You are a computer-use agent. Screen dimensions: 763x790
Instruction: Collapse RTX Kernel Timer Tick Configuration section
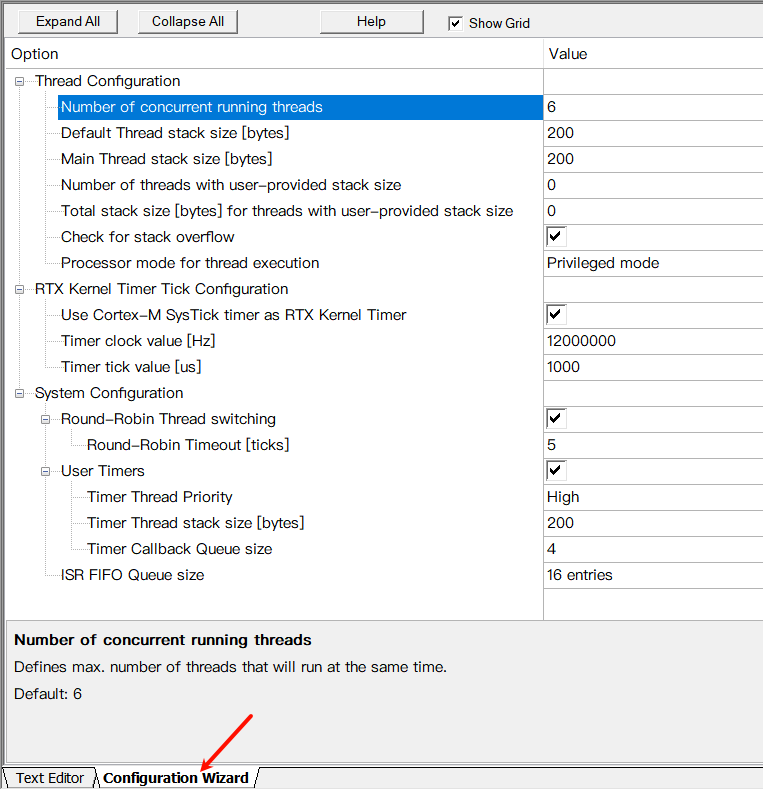20,289
